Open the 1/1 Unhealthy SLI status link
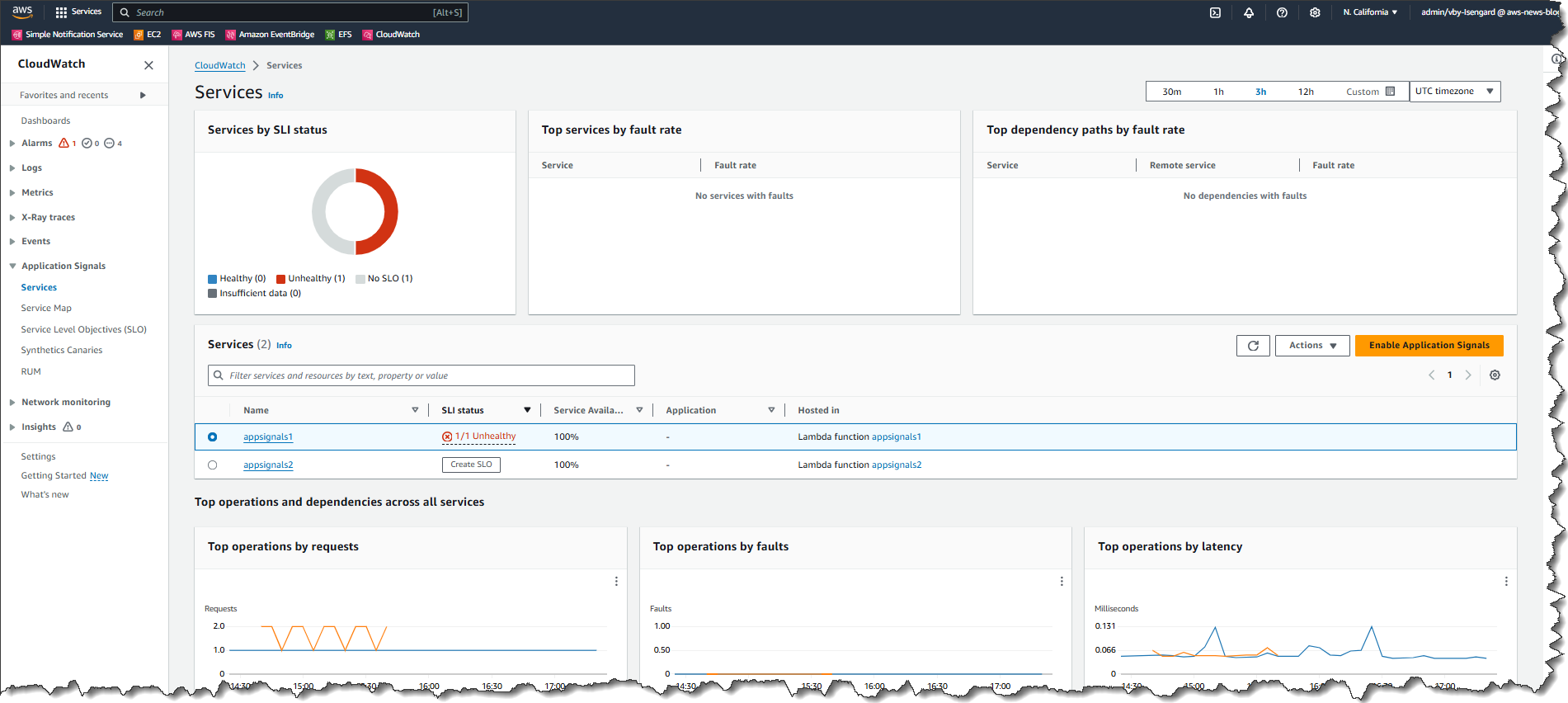Viewport: 1568px width, 703px height. point(485,437)
